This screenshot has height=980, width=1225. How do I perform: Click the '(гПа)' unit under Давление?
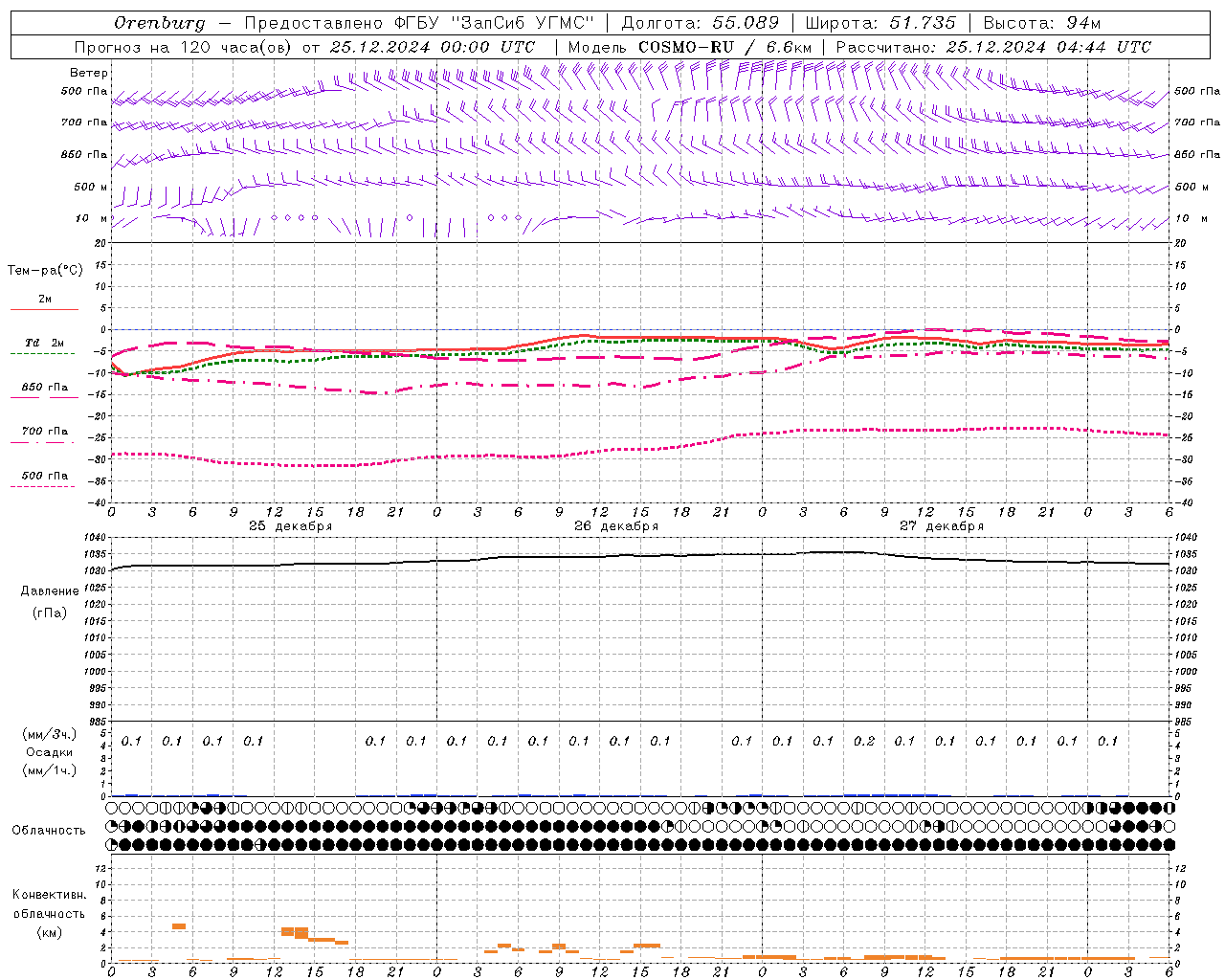(49, 613)
